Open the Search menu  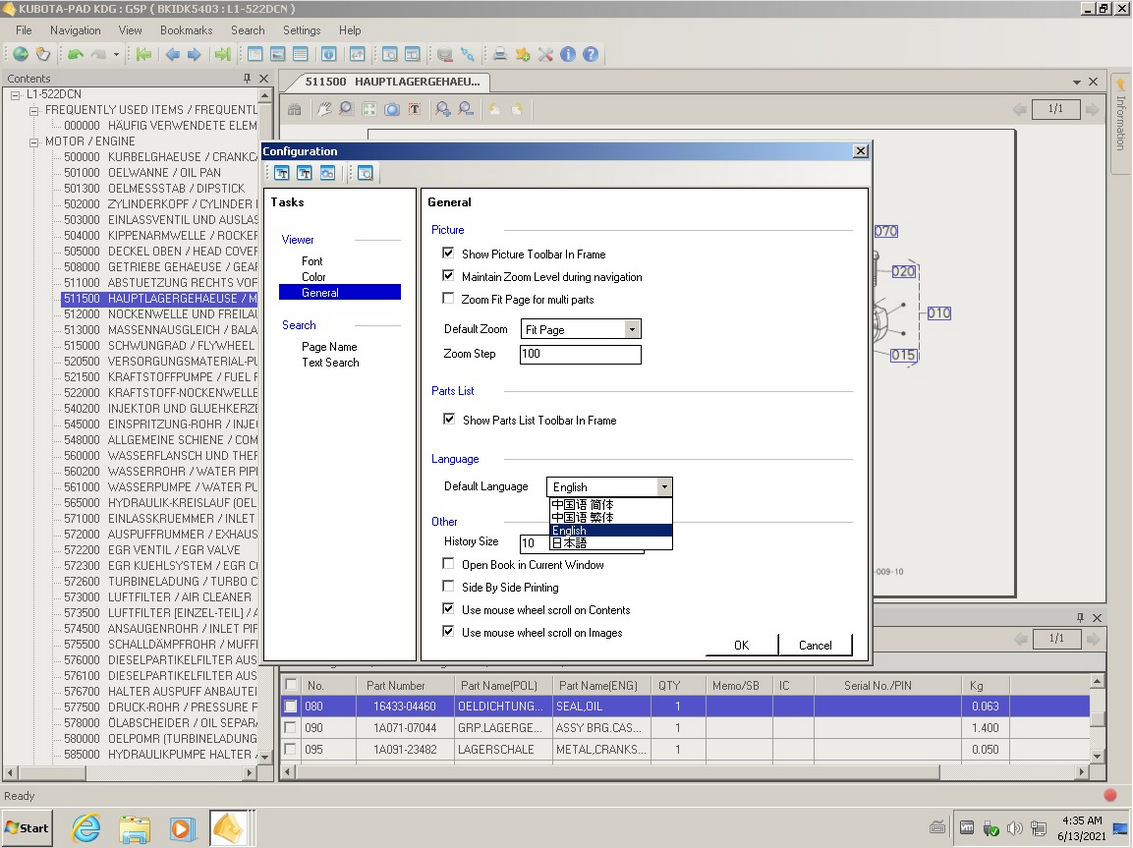pos(248,30)
